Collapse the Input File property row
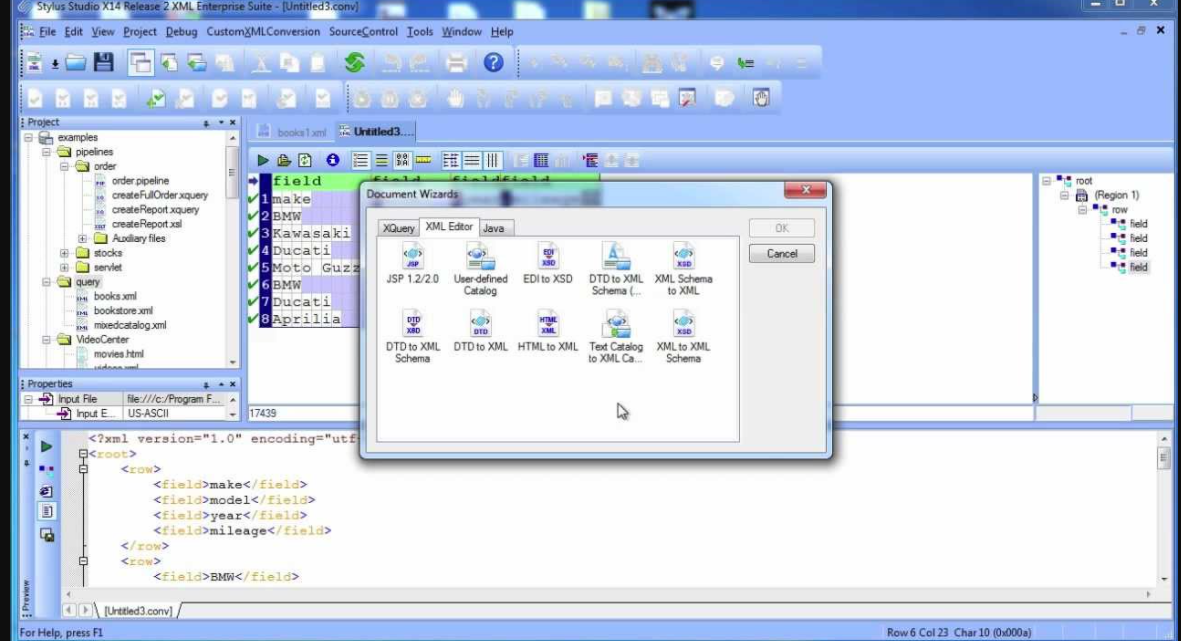Viewport: 1181px width, 641px height. (29, 399)
